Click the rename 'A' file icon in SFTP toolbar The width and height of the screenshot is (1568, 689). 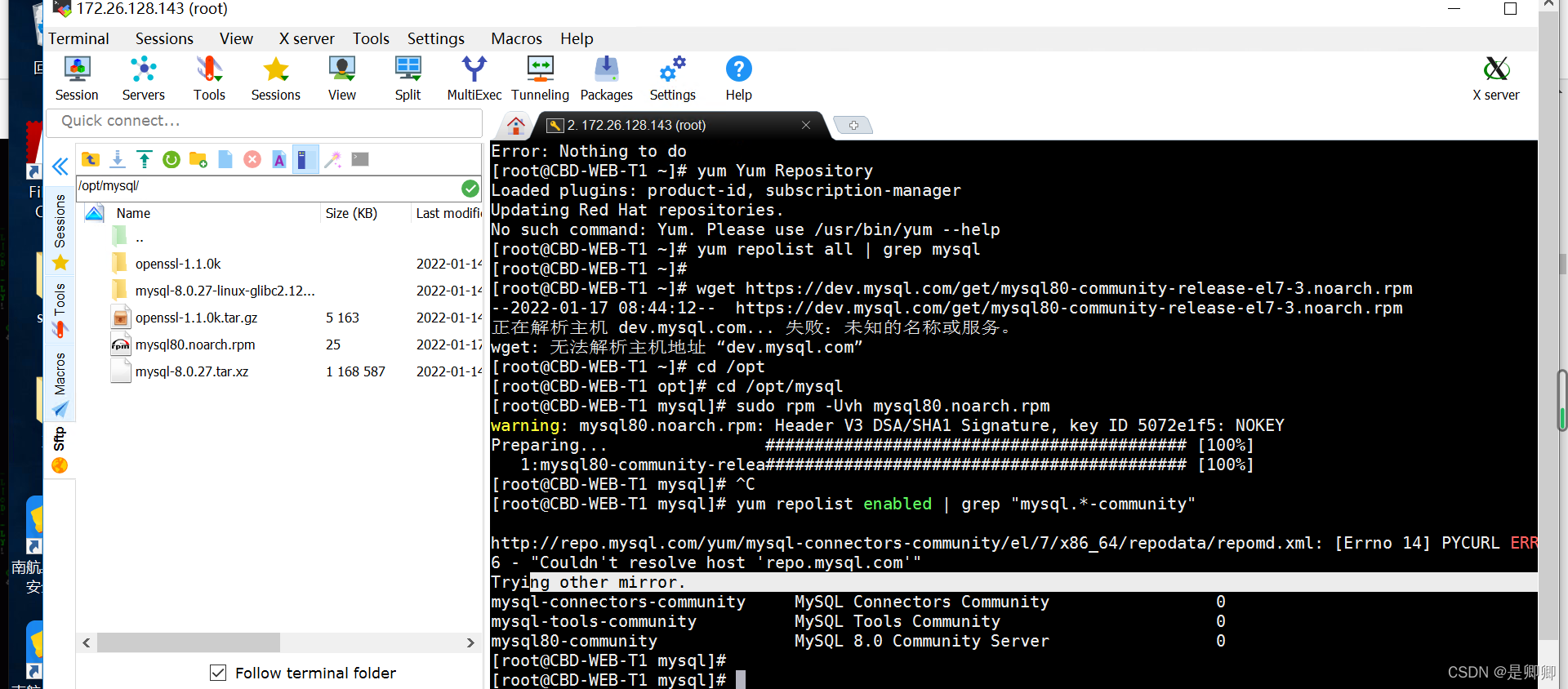279,159
